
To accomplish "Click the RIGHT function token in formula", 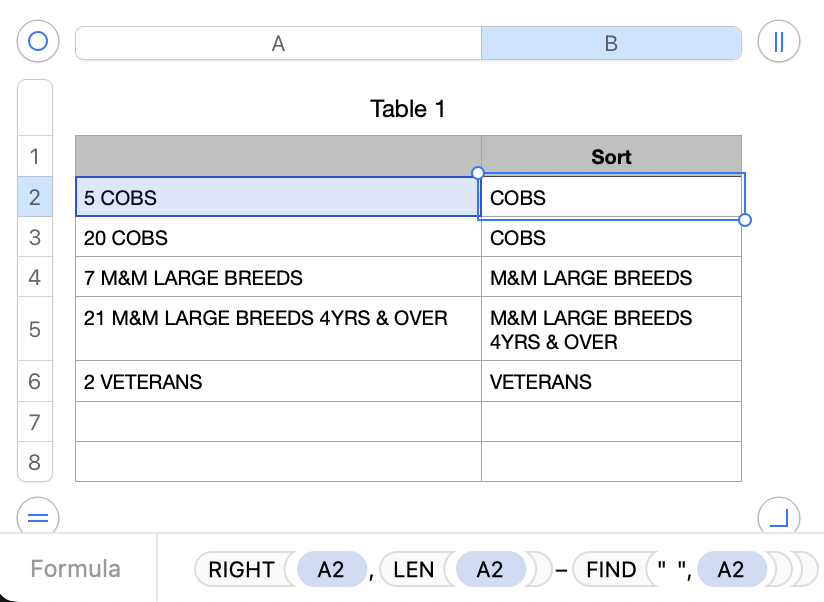I will pos(241,570).
